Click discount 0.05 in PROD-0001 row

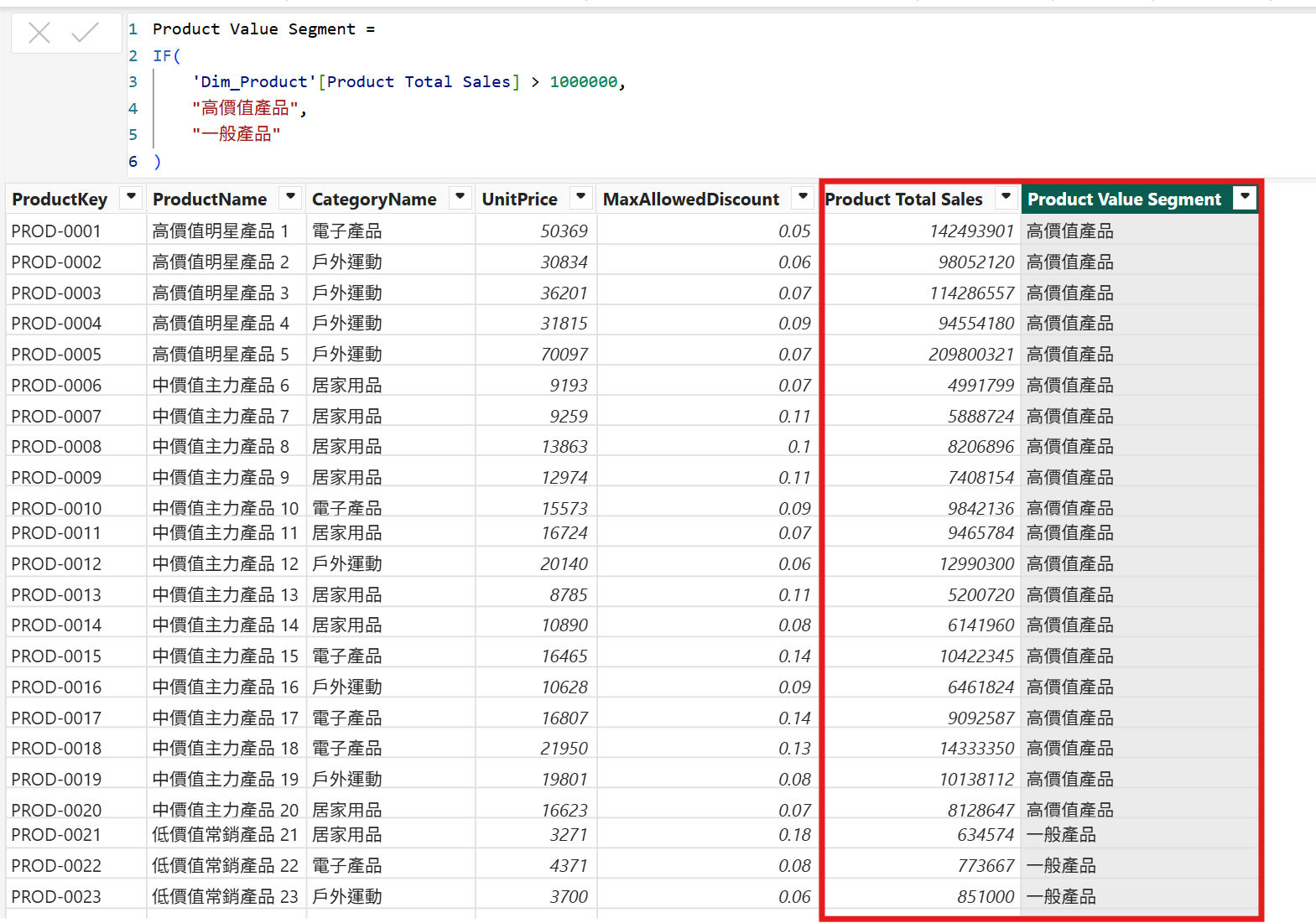pyautogui.click(x=794, y=231)
